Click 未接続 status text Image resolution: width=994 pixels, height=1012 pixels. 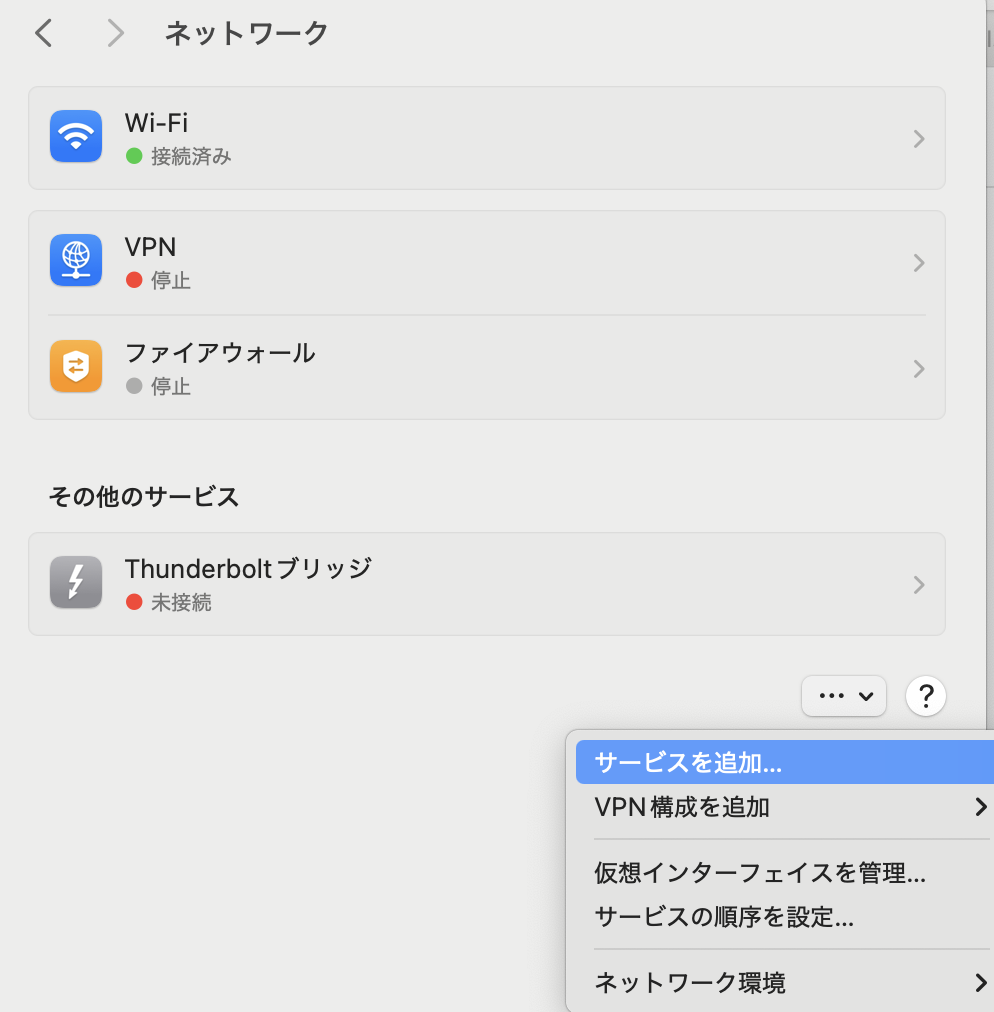181,603
